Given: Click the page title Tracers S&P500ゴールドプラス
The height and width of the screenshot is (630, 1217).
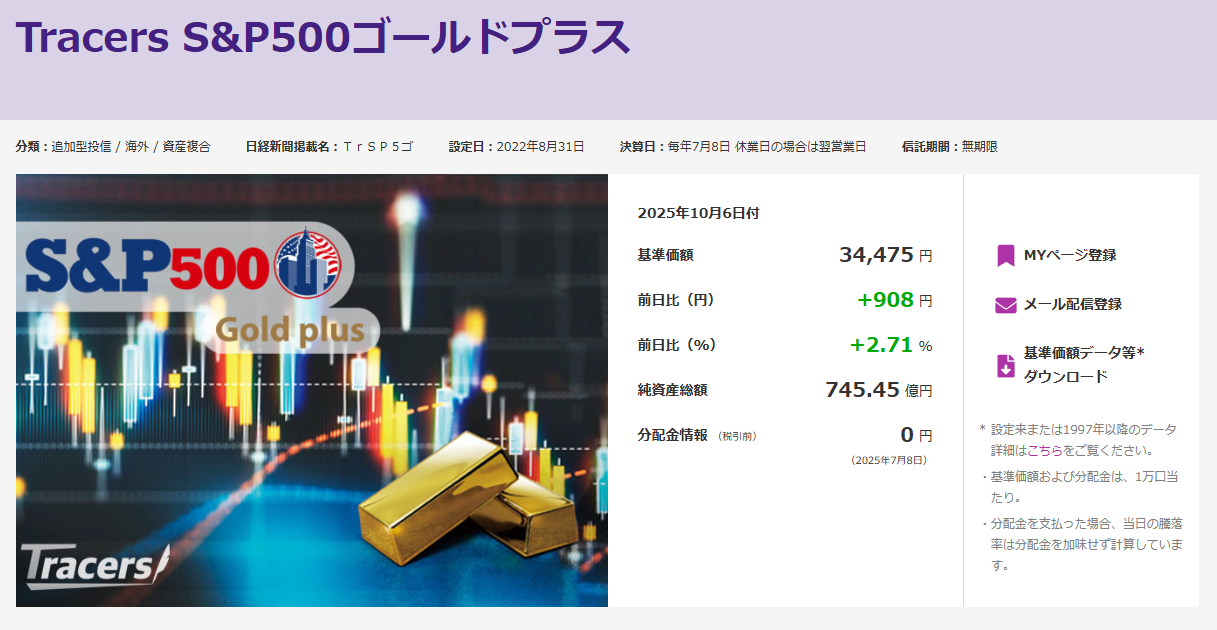Looking at the screenshot, I should tap(323, 37).
